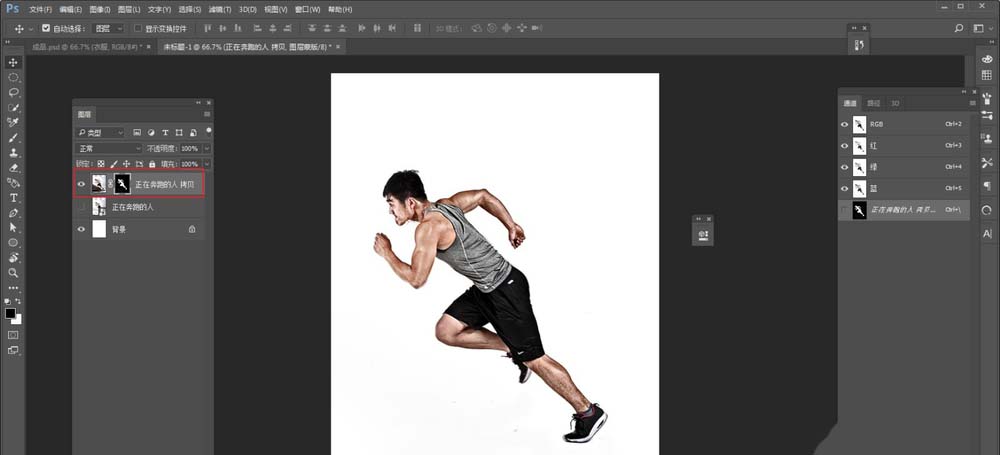1000x455 pixels.
Task: Select the Path Selection arrow tool
Action: (13, 227)
